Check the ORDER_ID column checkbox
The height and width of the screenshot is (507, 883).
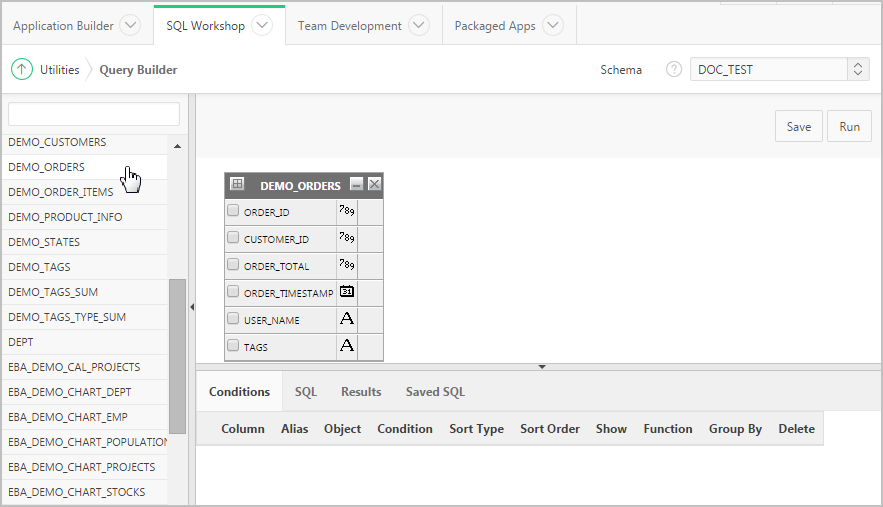point(233,211)
